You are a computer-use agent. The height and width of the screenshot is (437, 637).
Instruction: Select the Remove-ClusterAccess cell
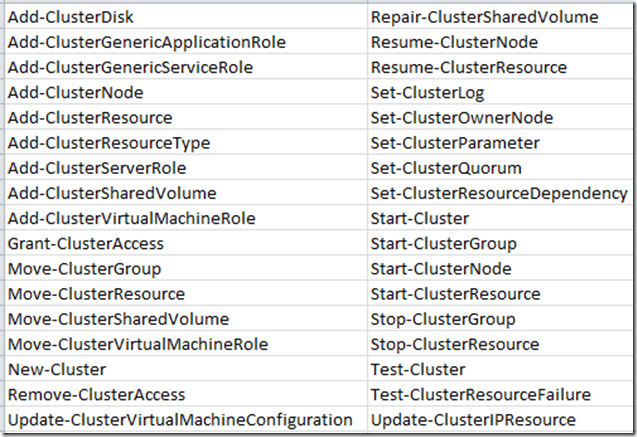(95, 395)
